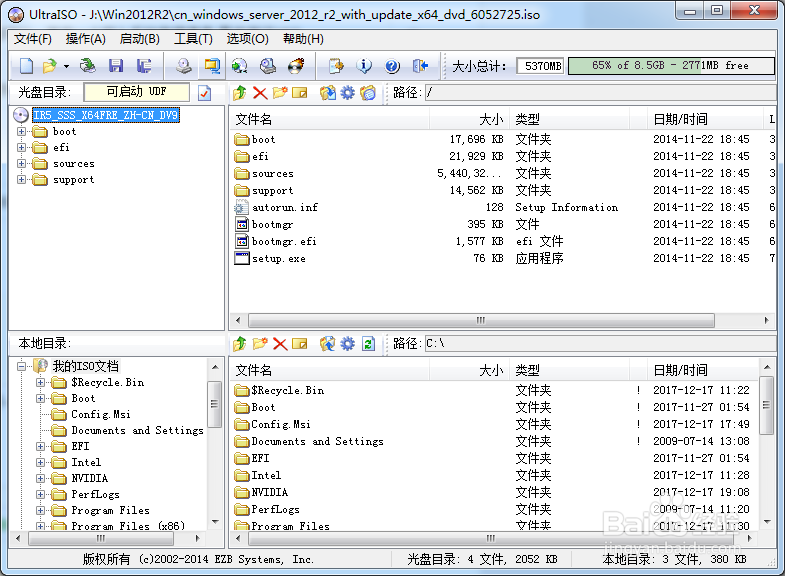Click local file list vertical scrollbar thumb
The width and height of the screenshot is (785, 576).
766,405
